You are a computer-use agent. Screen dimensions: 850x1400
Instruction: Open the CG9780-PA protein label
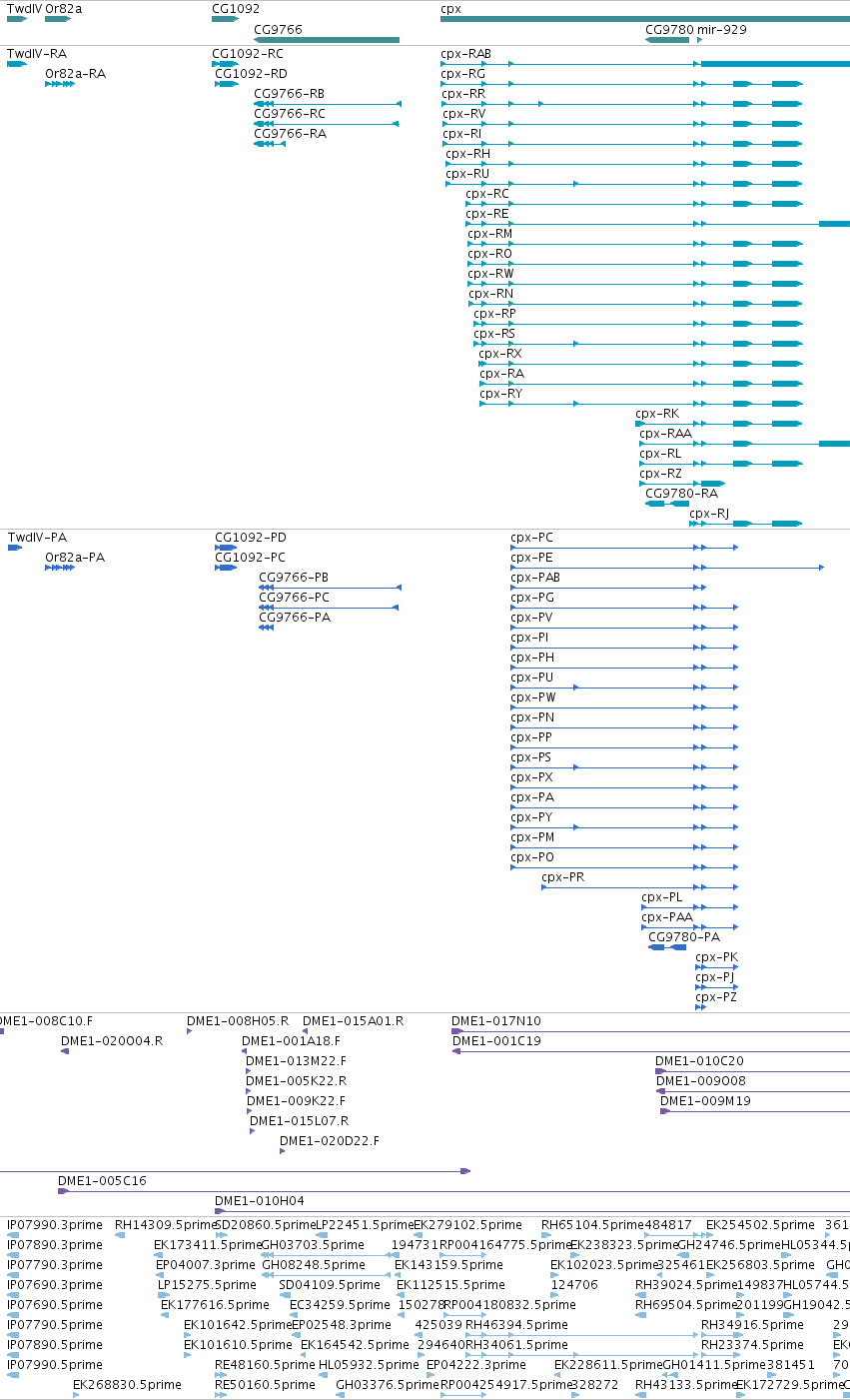click(684, 937)
